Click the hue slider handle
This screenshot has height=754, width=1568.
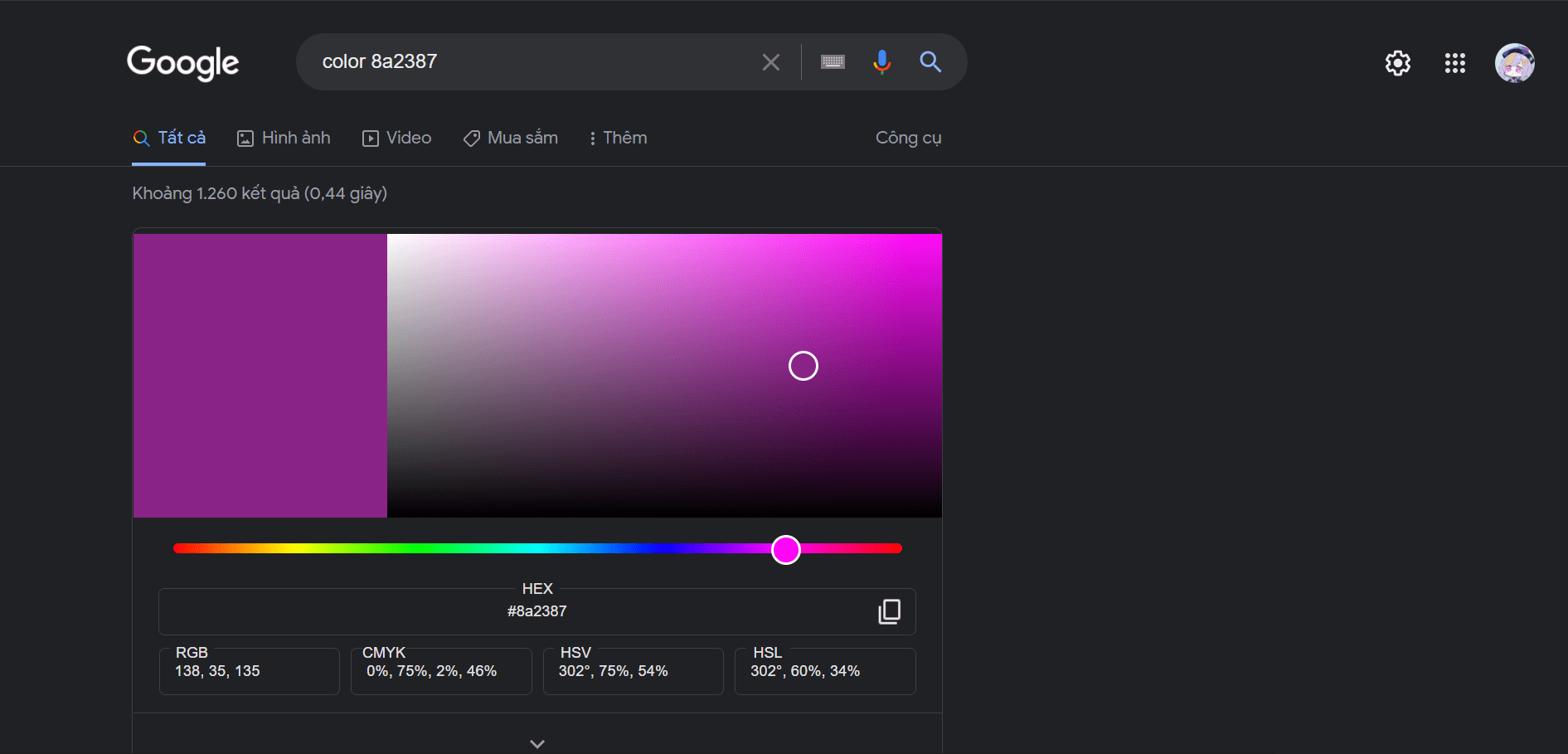[x=786, y=549]
